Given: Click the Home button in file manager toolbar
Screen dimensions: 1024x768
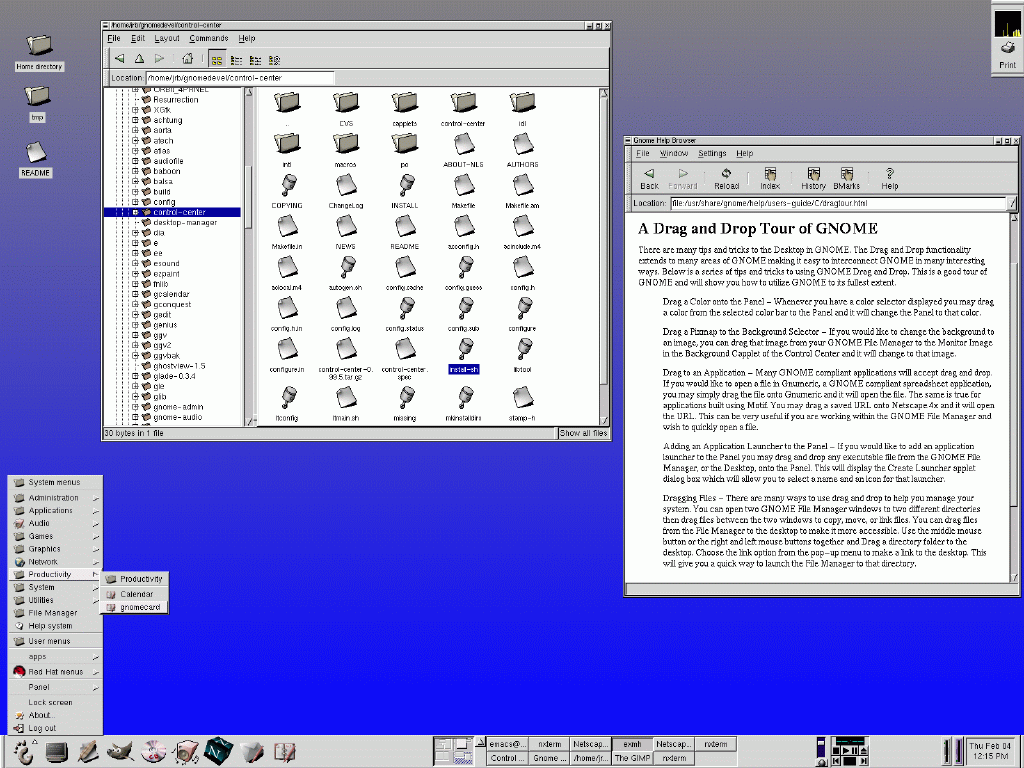Looking at the screenshot, I should pyautogui.click(x=188, y=59).
